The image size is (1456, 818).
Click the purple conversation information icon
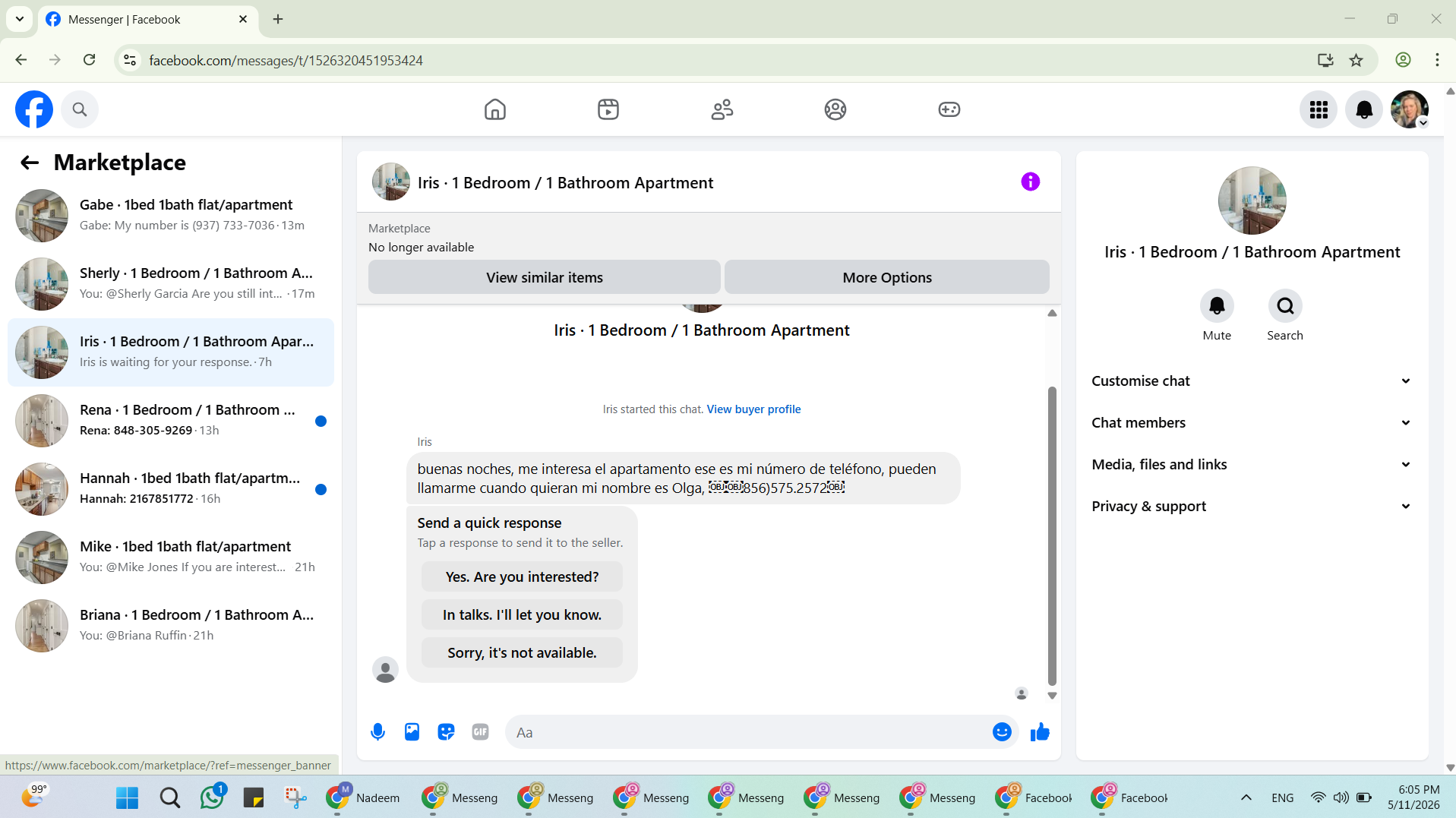[1030, 182]
